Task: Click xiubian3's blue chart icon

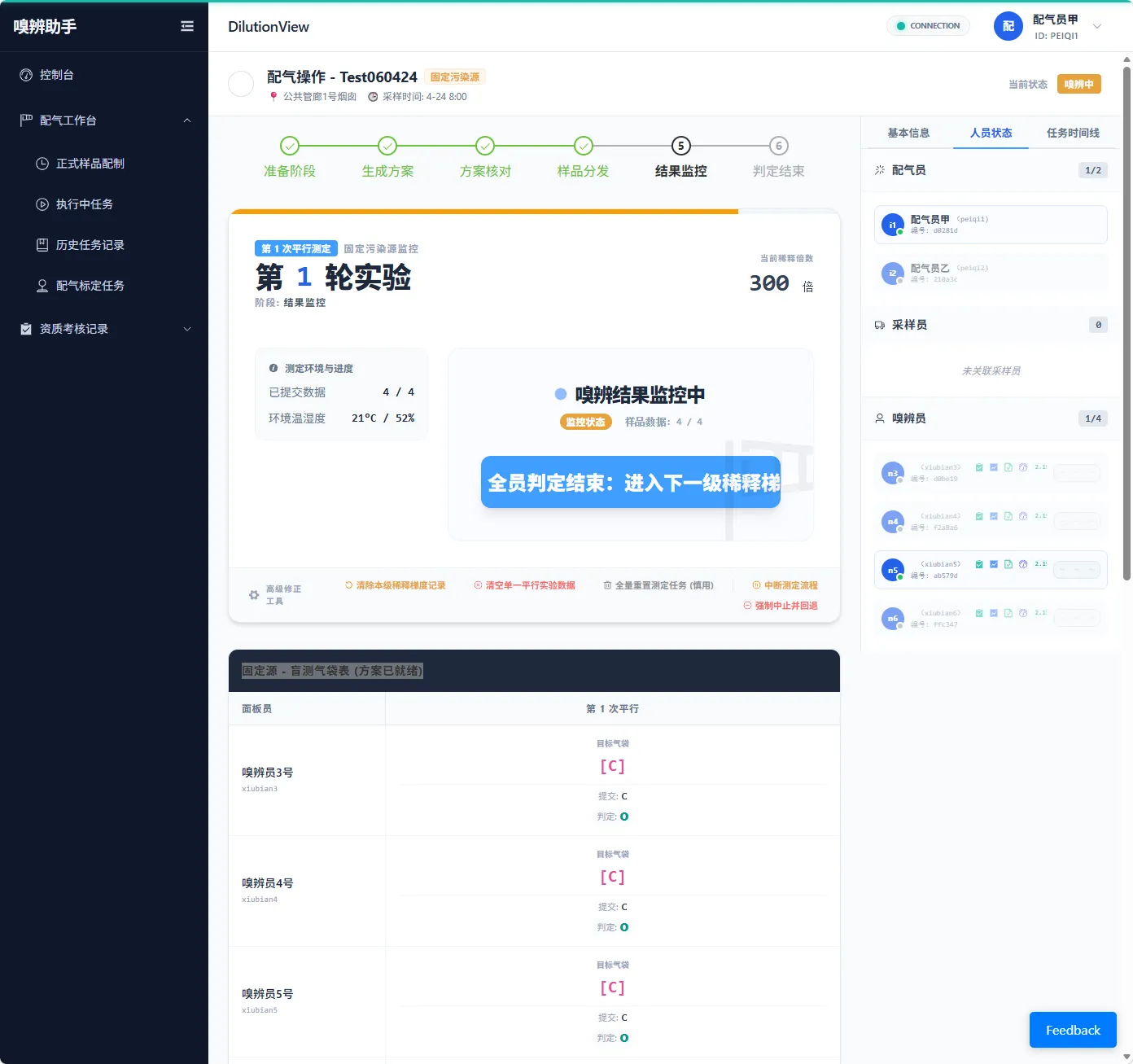Action: 994,467
